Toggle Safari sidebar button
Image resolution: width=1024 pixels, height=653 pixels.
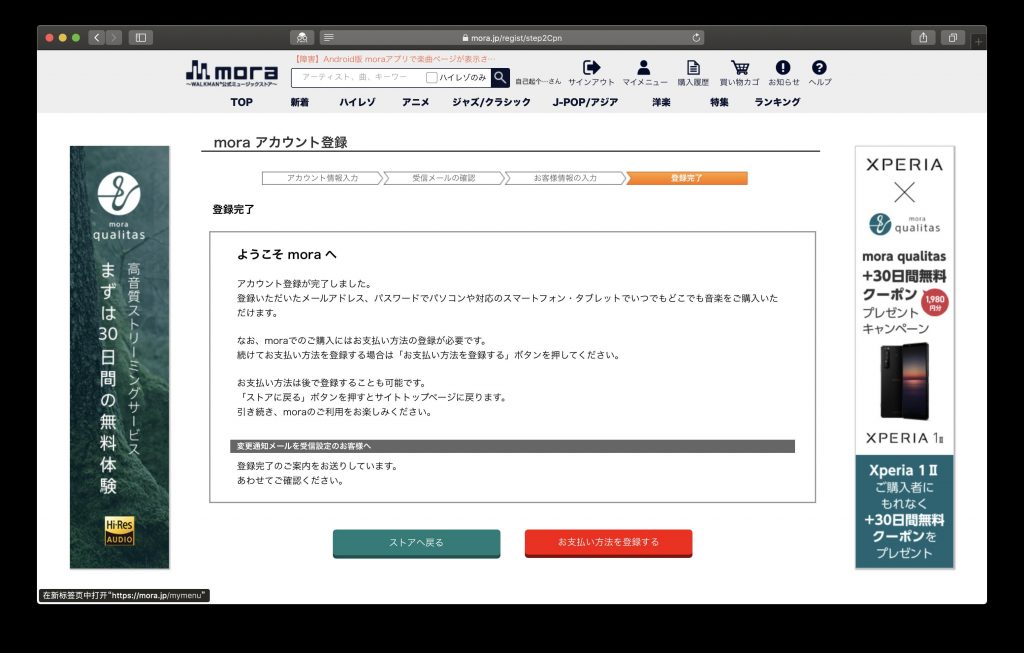140,38
